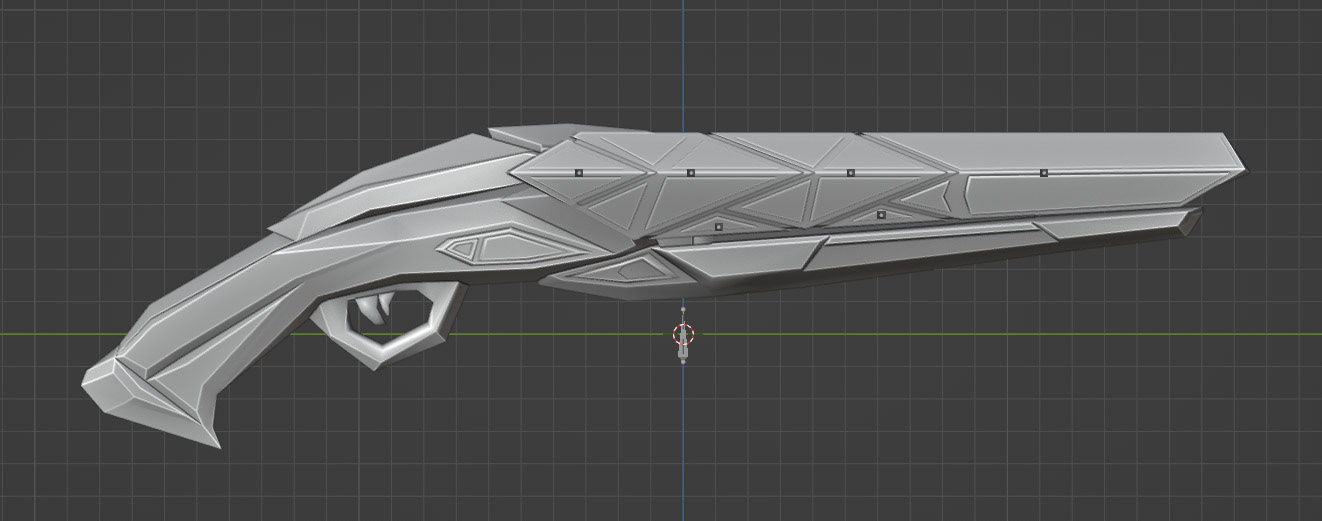Click the red-white 3D cursor at origin

click(x=683, y=333)
